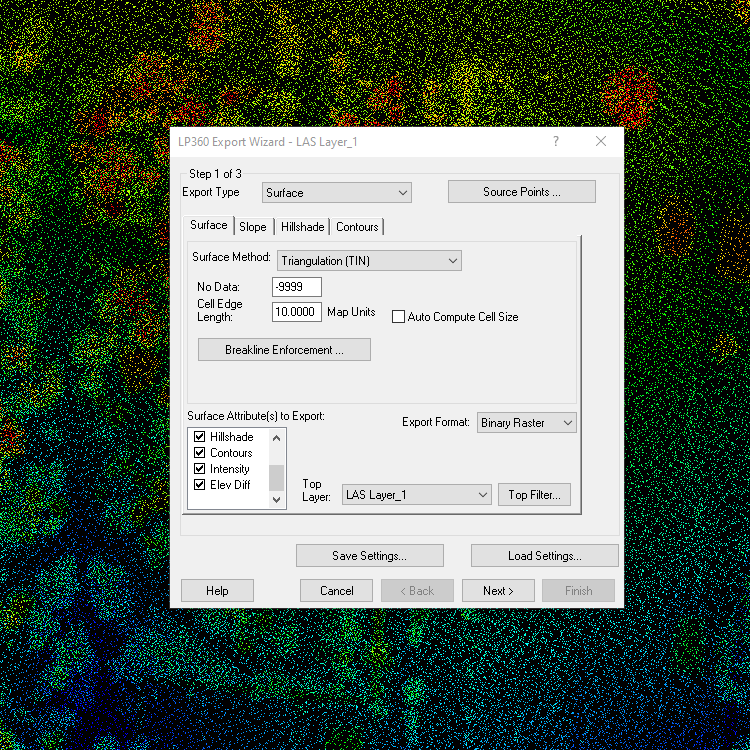
Task: Click Load Settings button
Action: (545, 556)
